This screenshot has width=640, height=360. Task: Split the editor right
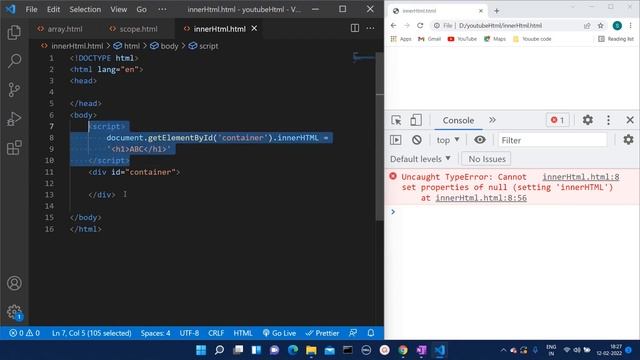point(355,28)
